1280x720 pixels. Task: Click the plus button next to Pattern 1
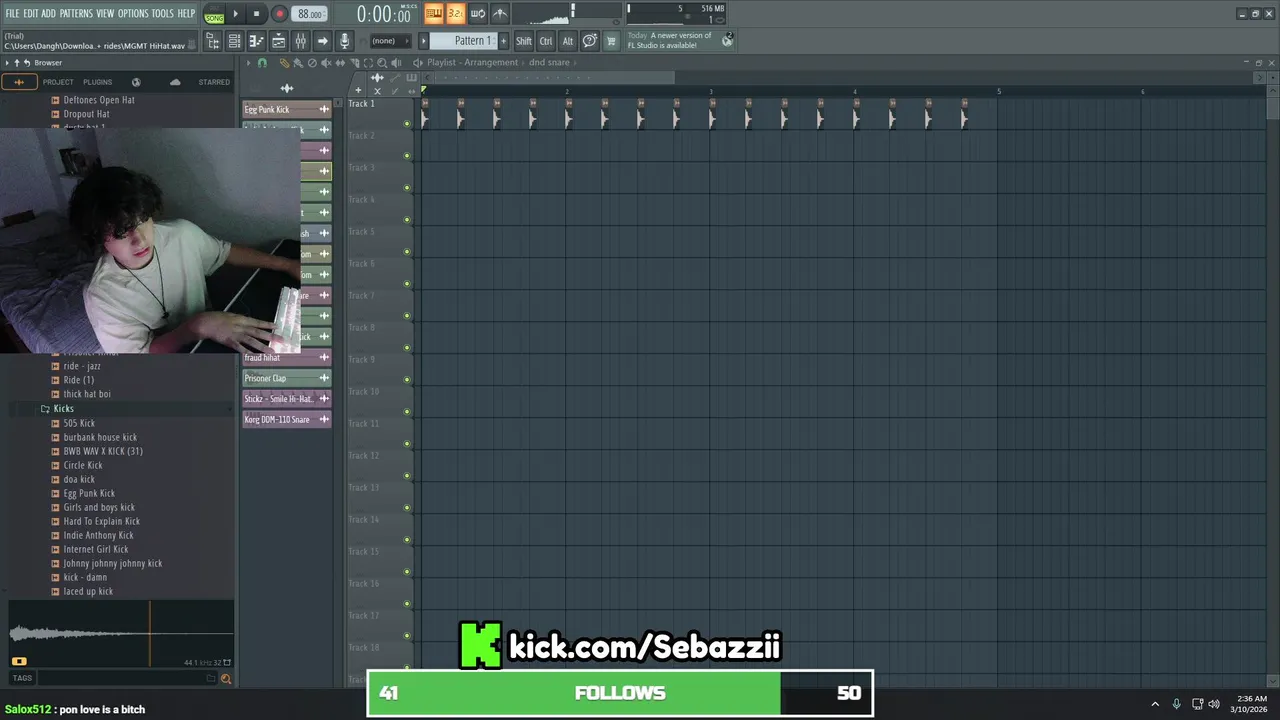(503, 41)
